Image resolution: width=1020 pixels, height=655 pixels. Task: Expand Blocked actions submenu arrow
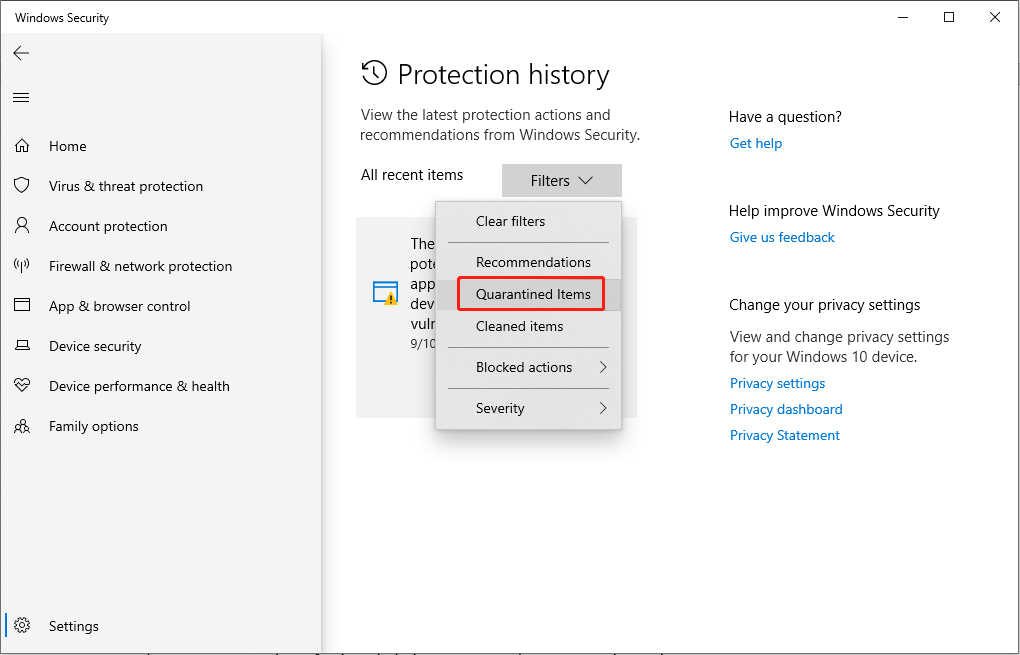[x=603, y=367]
